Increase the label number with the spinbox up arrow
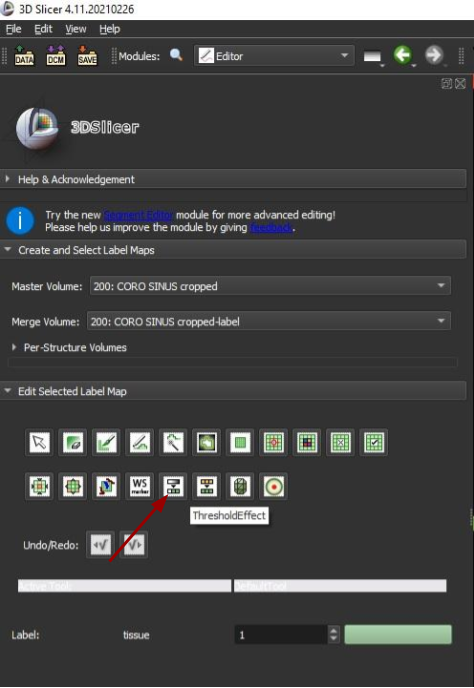Viewport: 474px width, 688px height. [334, 630]
